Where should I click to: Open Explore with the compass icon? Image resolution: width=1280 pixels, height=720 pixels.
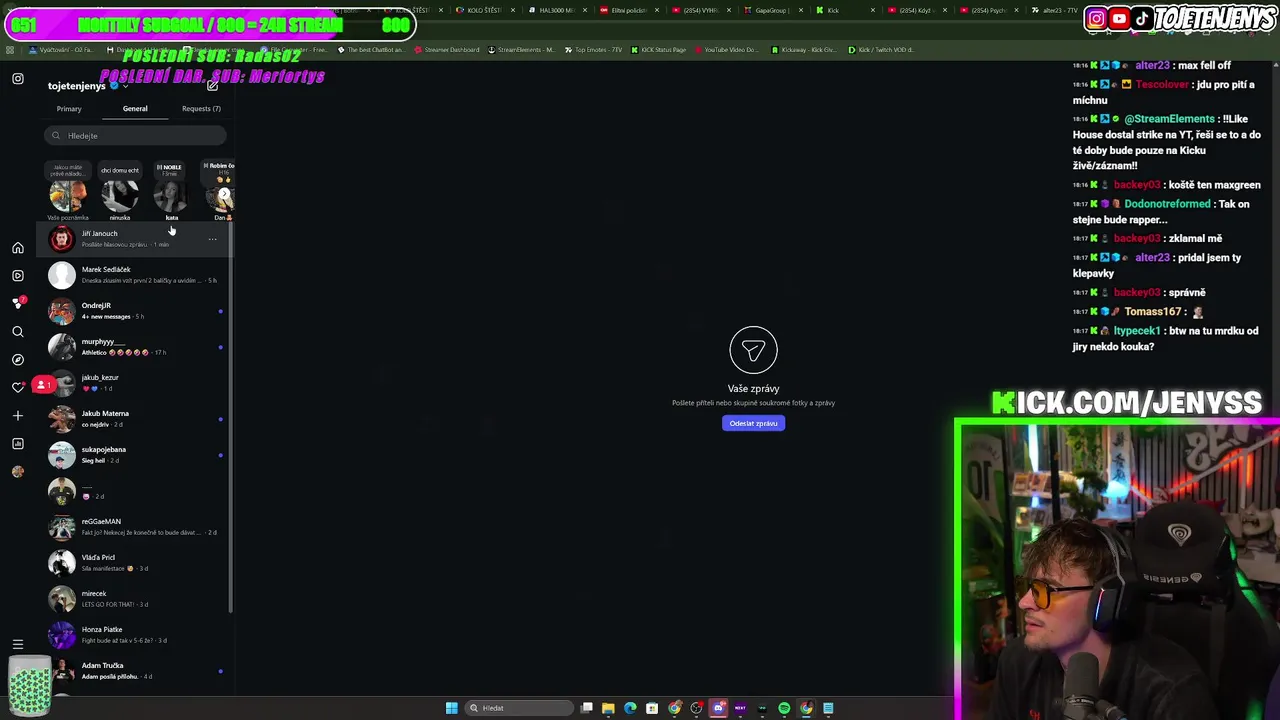[18, 359]
